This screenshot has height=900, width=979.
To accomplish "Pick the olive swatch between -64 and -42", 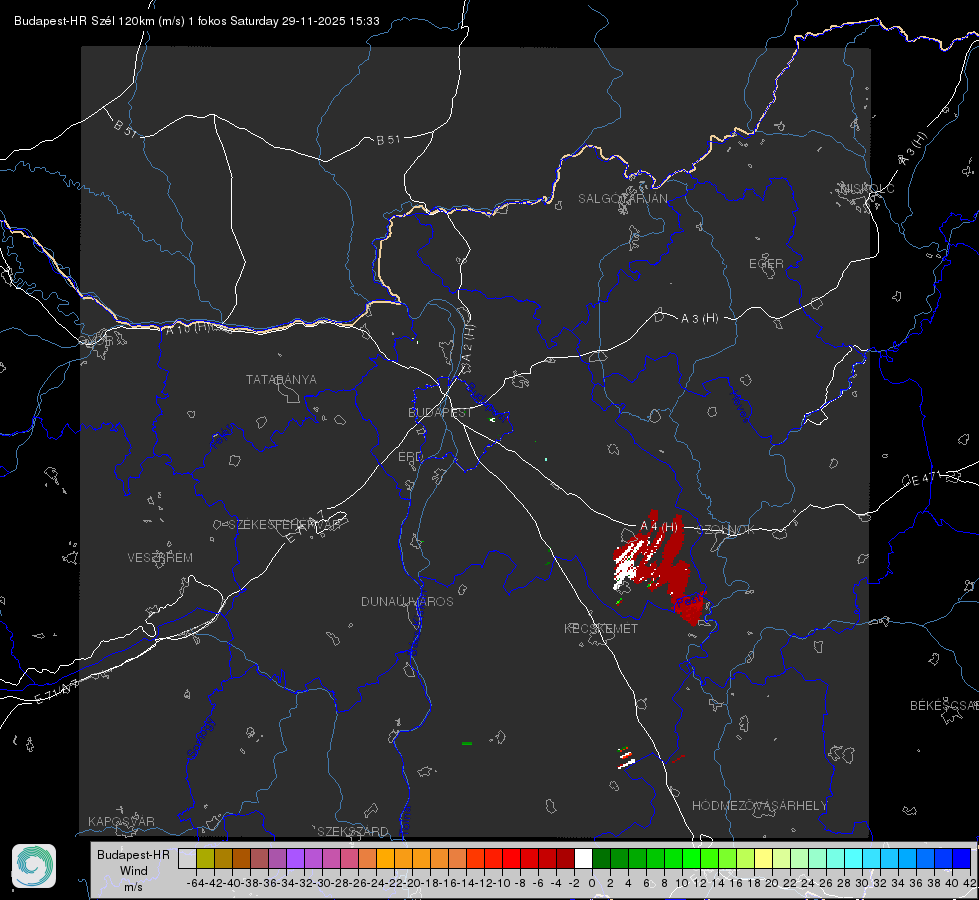I will click(x=205, y=858).
